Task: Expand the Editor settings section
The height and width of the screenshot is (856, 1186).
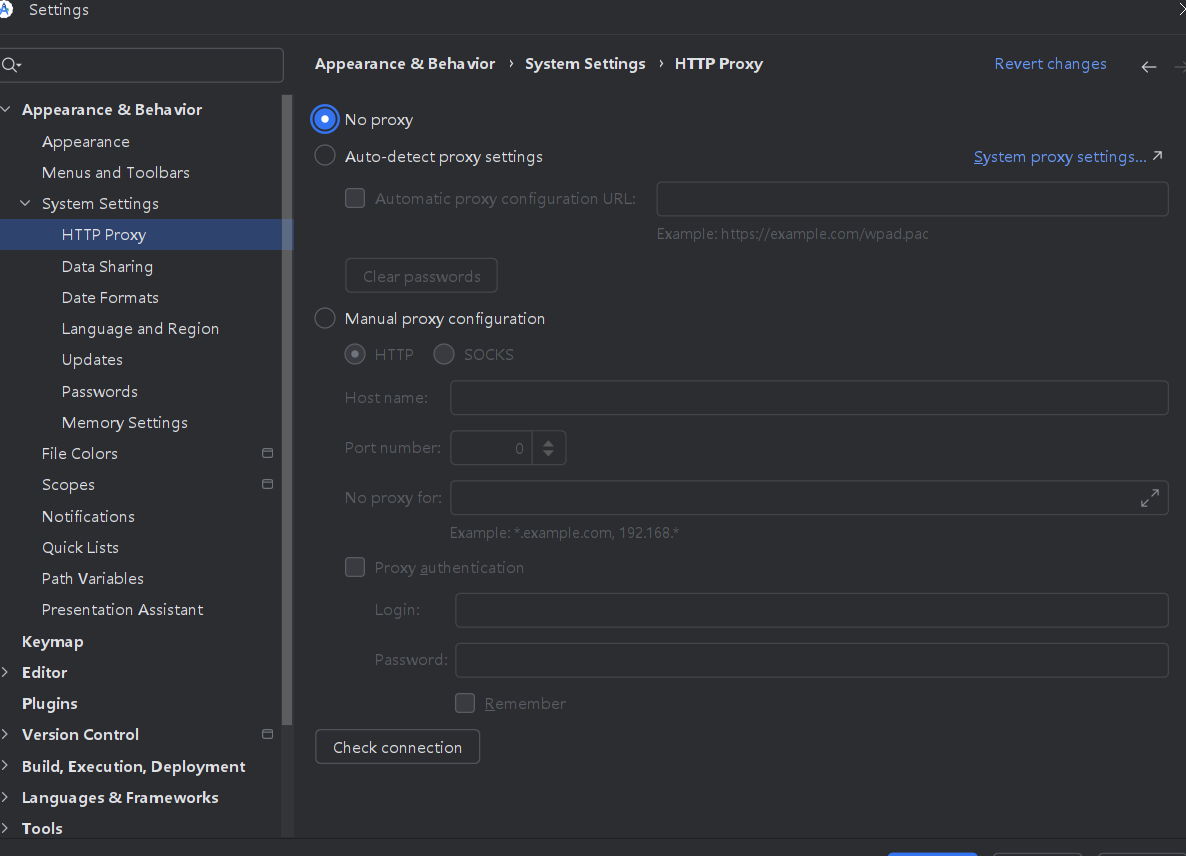Action: coord(7,672)
